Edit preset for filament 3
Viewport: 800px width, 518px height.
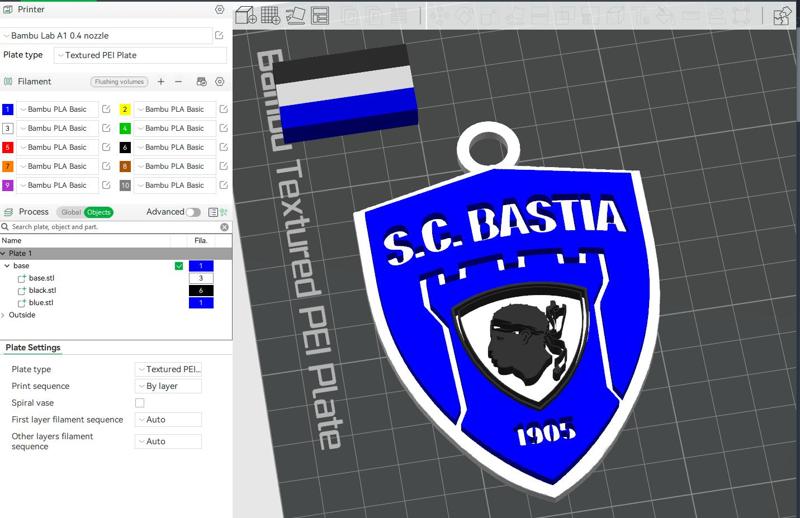[x=106, y=128]
